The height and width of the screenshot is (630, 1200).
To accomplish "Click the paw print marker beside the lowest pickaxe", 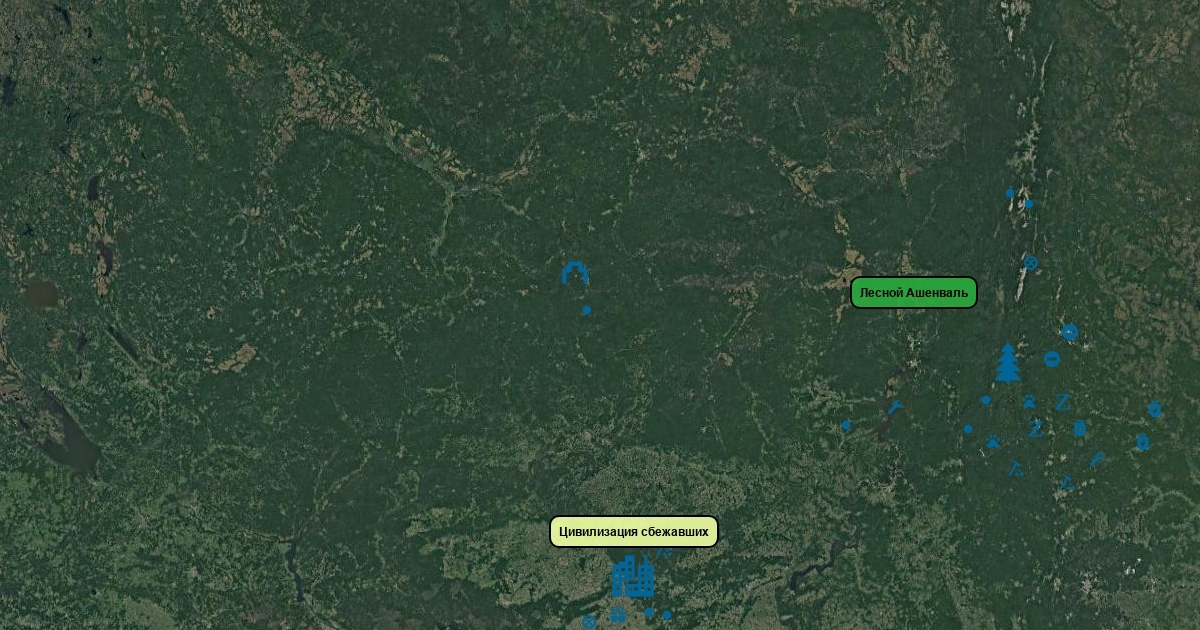I will [993, 441].
